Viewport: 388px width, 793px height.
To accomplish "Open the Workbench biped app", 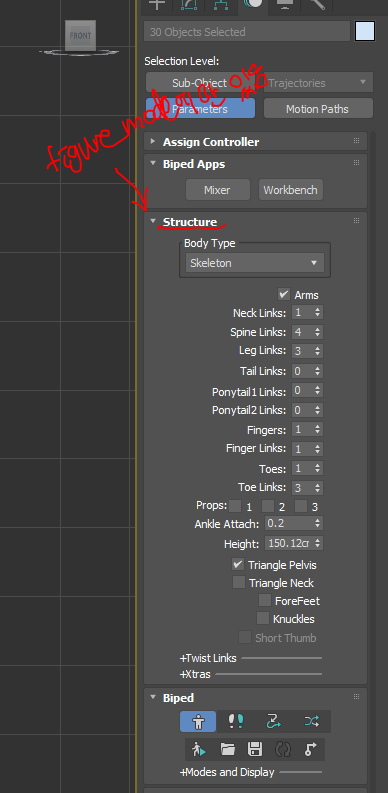I will [x=290, y=190].
